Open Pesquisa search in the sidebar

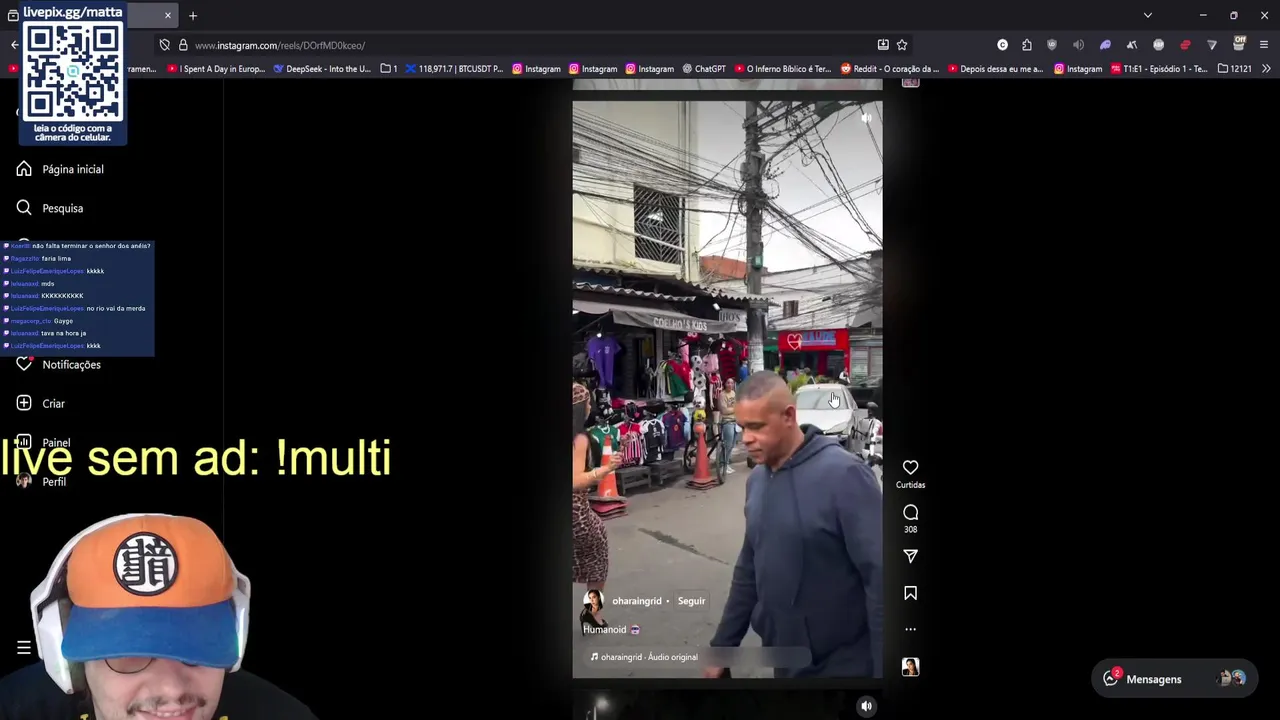click(x=62, y=208)
